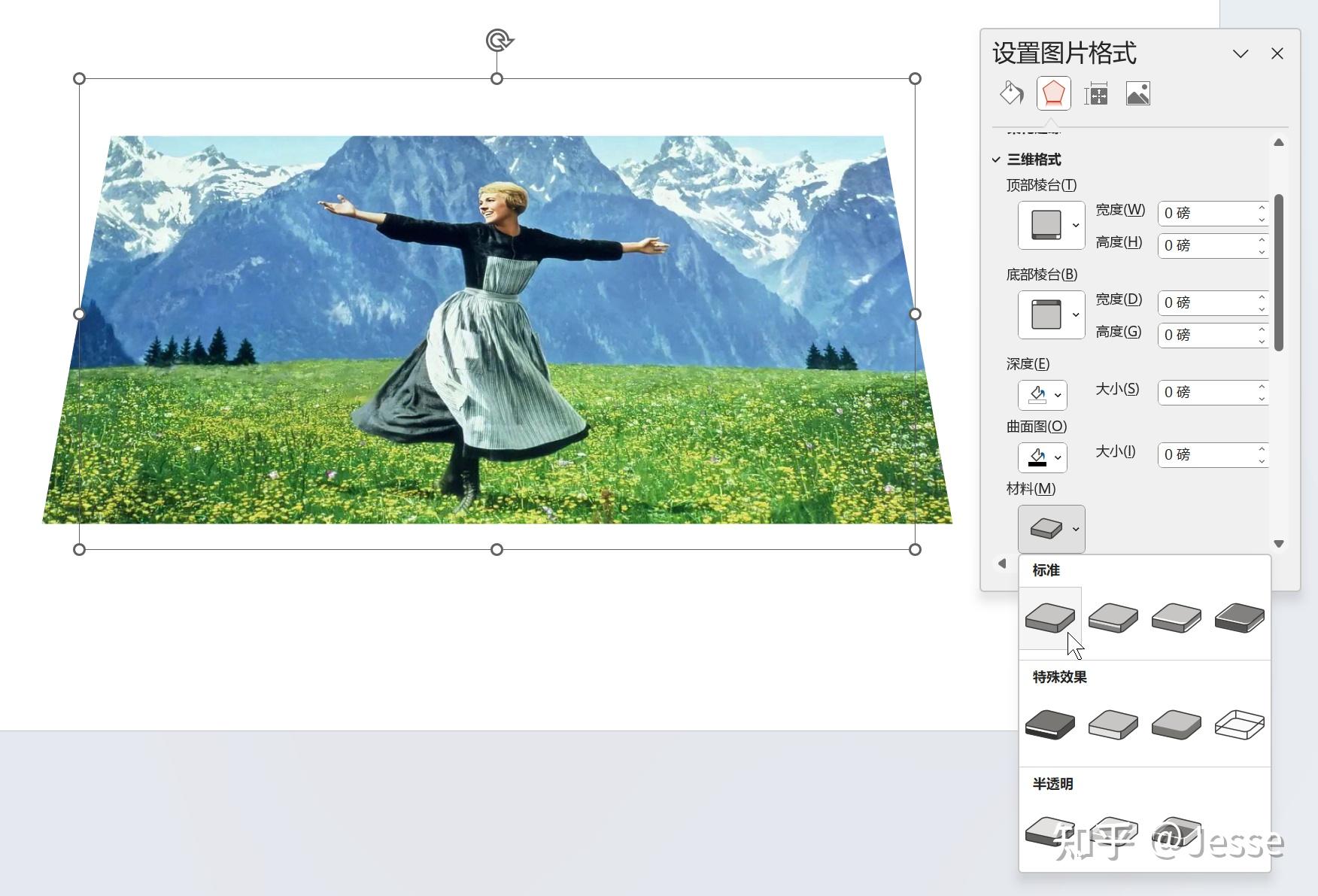Select first 特殊效果 material (dark edge)
The image size is (1318, 896).
pos(1050,724)
